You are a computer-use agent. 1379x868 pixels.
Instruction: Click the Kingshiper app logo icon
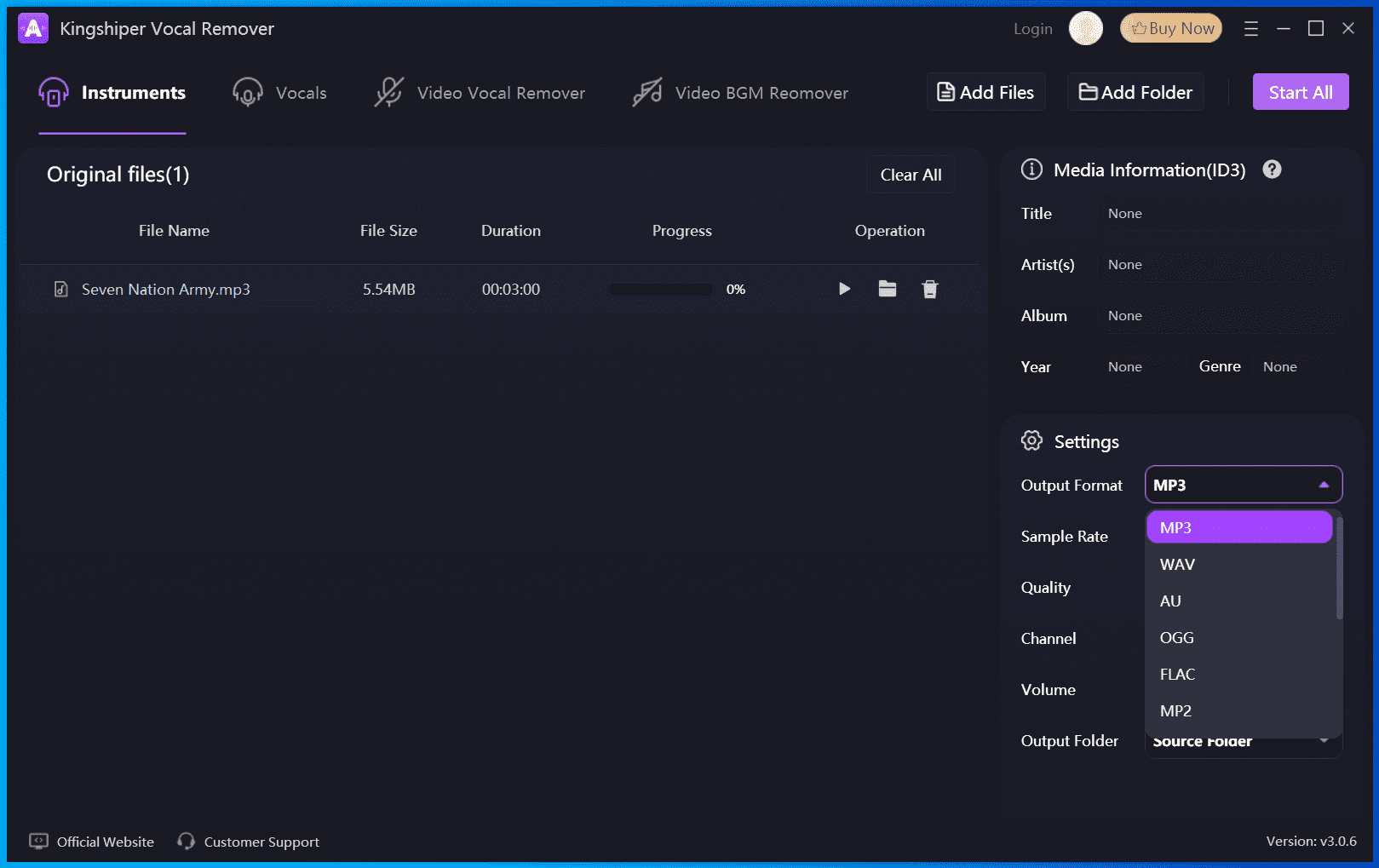point(33,28)
